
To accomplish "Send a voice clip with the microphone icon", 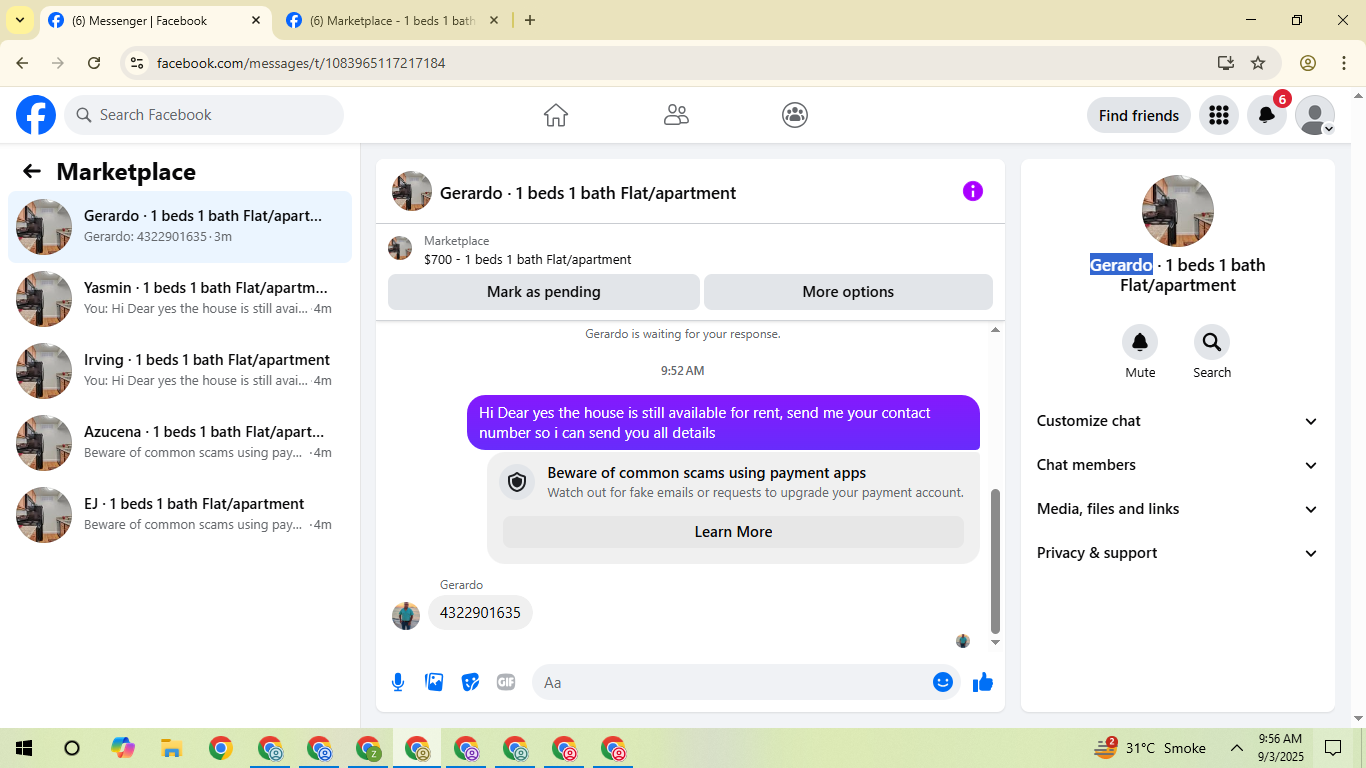I will [398, 682].
